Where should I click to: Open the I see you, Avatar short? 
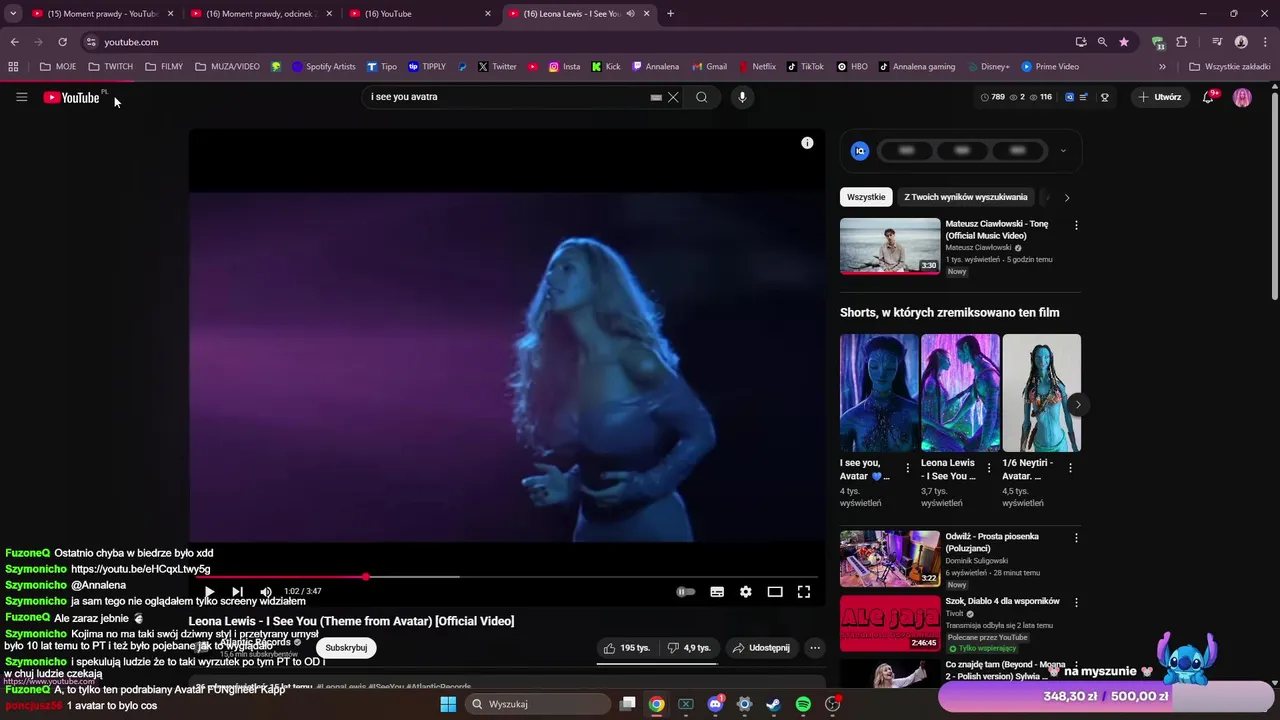pyautogui.click(x=879, y=393)
